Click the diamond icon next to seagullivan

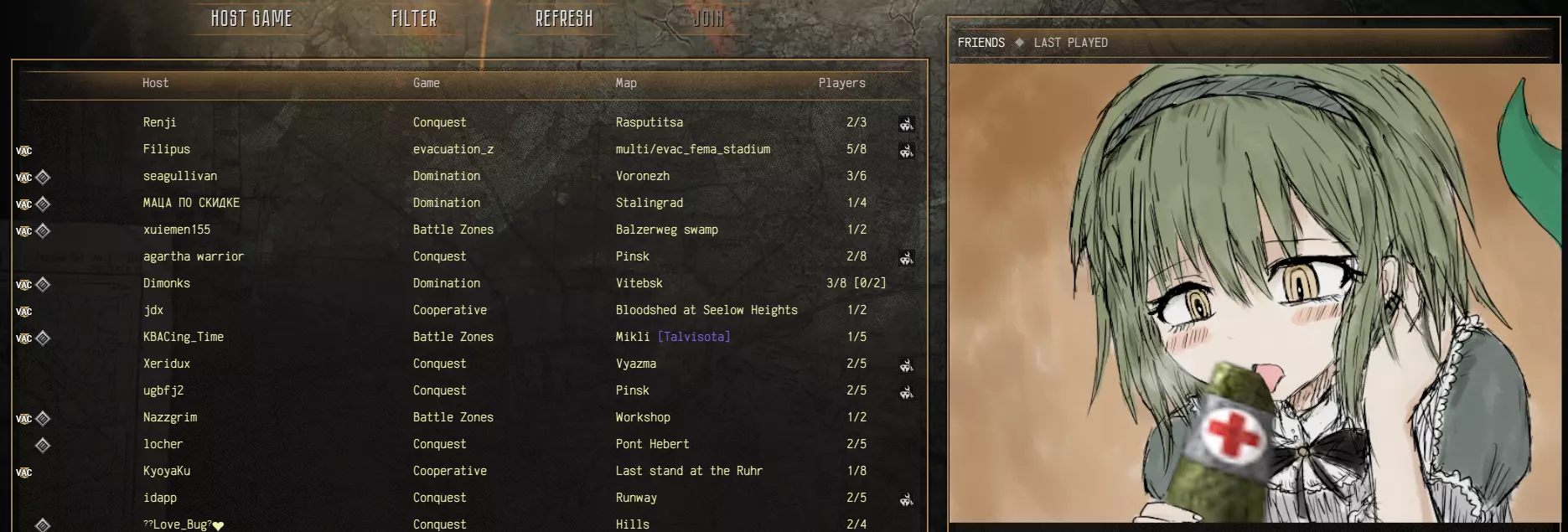(x=44, y=177)
